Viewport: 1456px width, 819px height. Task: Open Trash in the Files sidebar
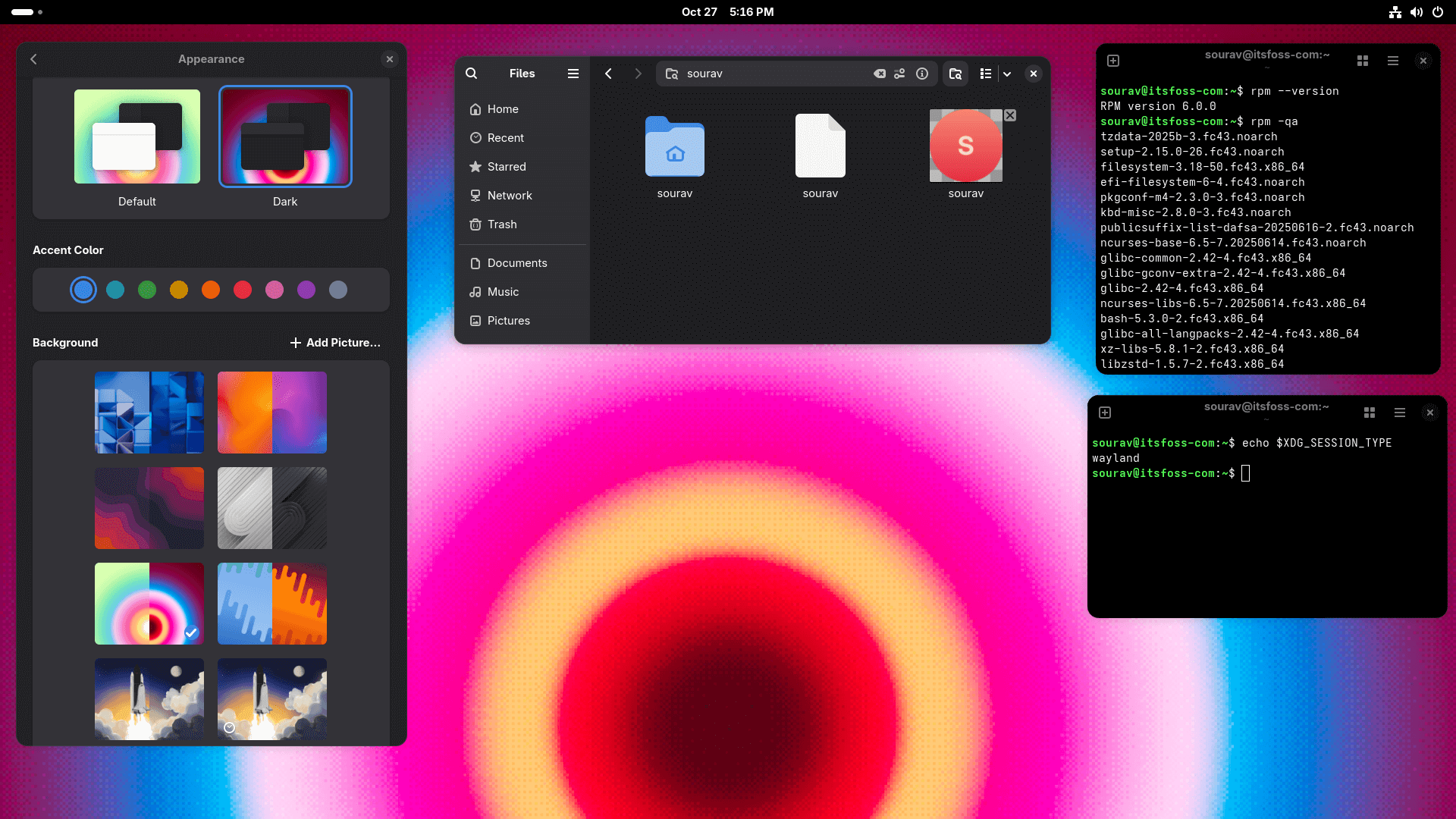pos(500,224)
